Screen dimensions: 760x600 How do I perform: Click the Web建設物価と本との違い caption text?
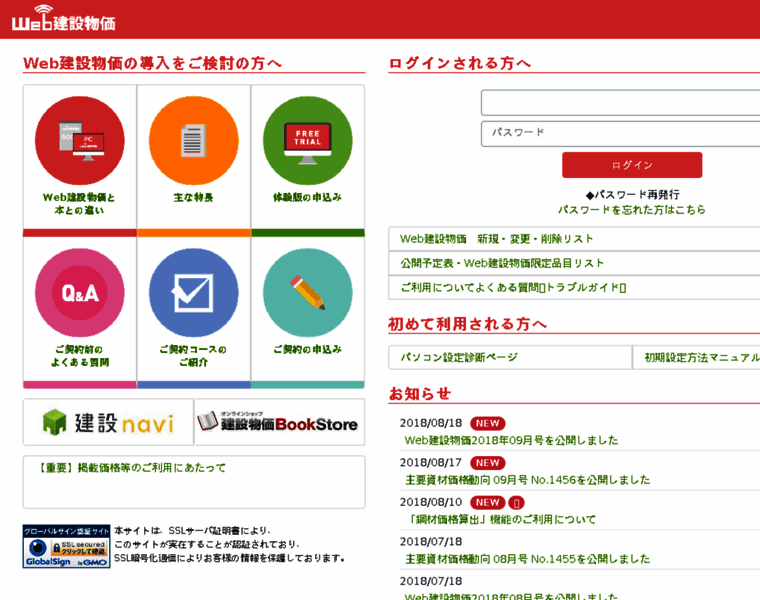point(79,204)
